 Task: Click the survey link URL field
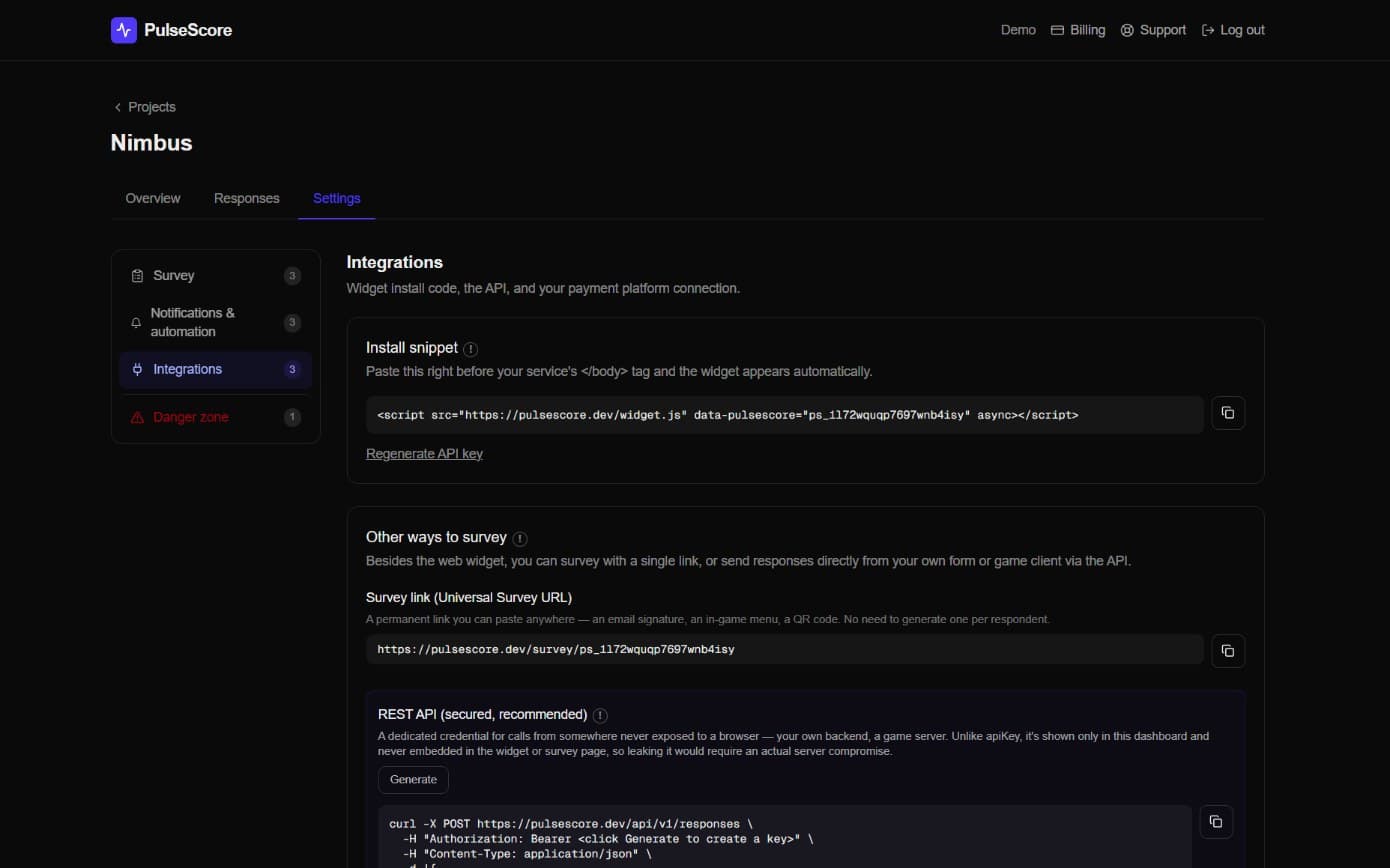click(785, 650)
